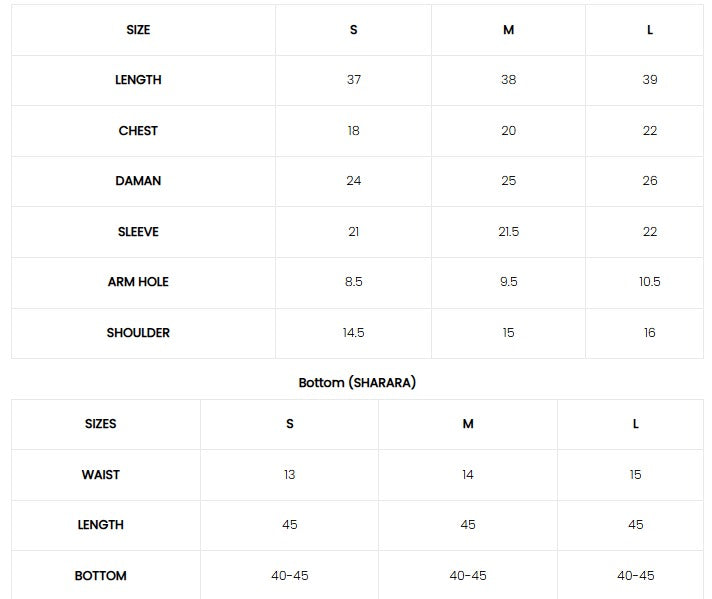Select the DAMAN row label
This screenshot has width=712, height=599.
(x=138, y=181)
